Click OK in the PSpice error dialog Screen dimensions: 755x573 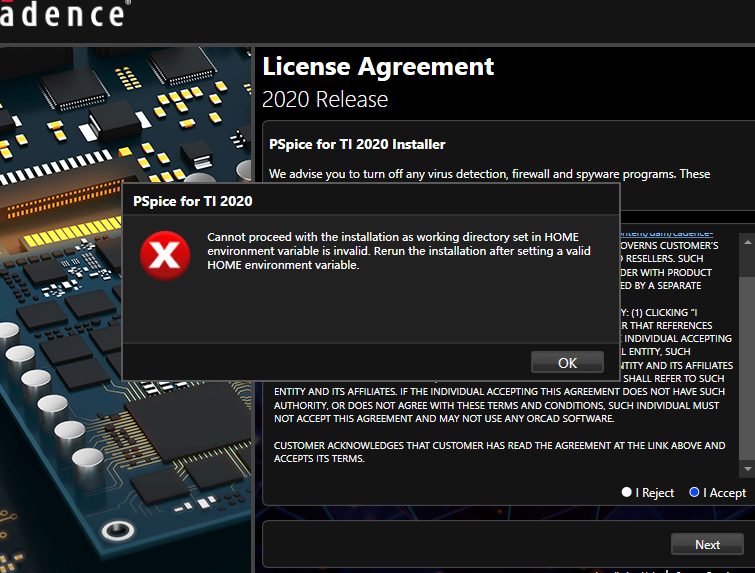567,362
